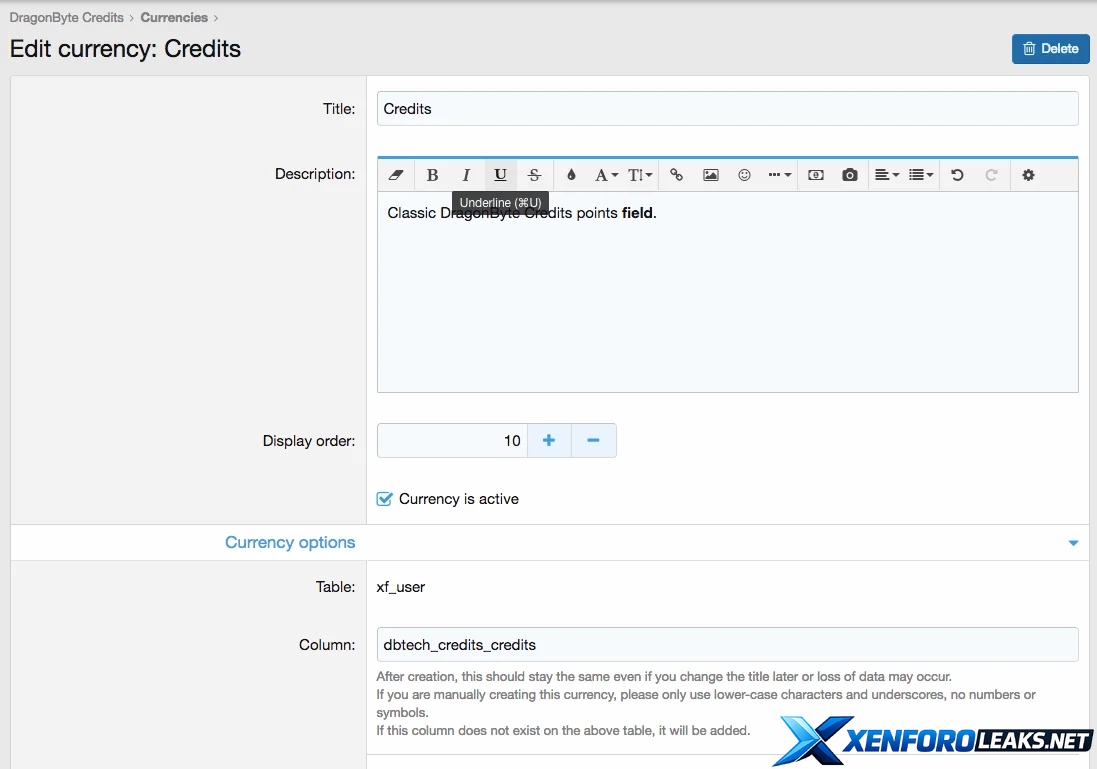
Task: Click the Remove formatting eraser icon
Action: point(396,175)
